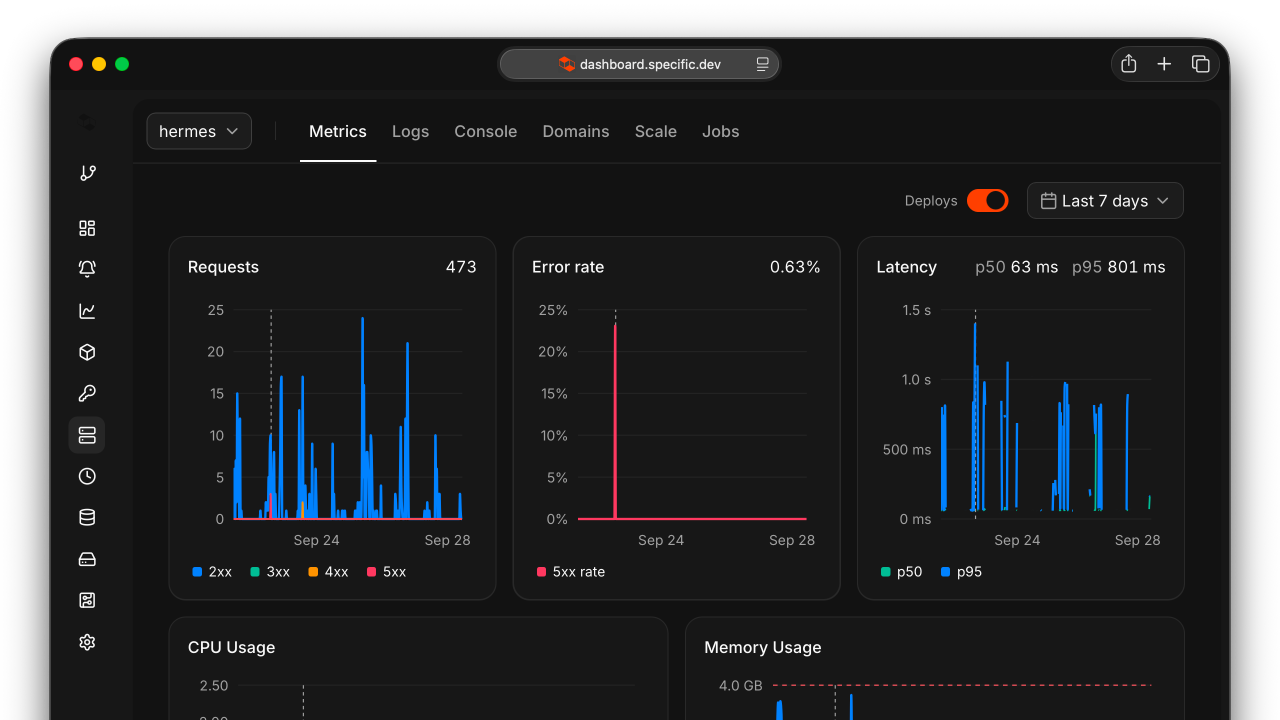Open the alert bell icon in the sidebar
This screenshot has width=1280, height=720.
[x=87, y=268]
